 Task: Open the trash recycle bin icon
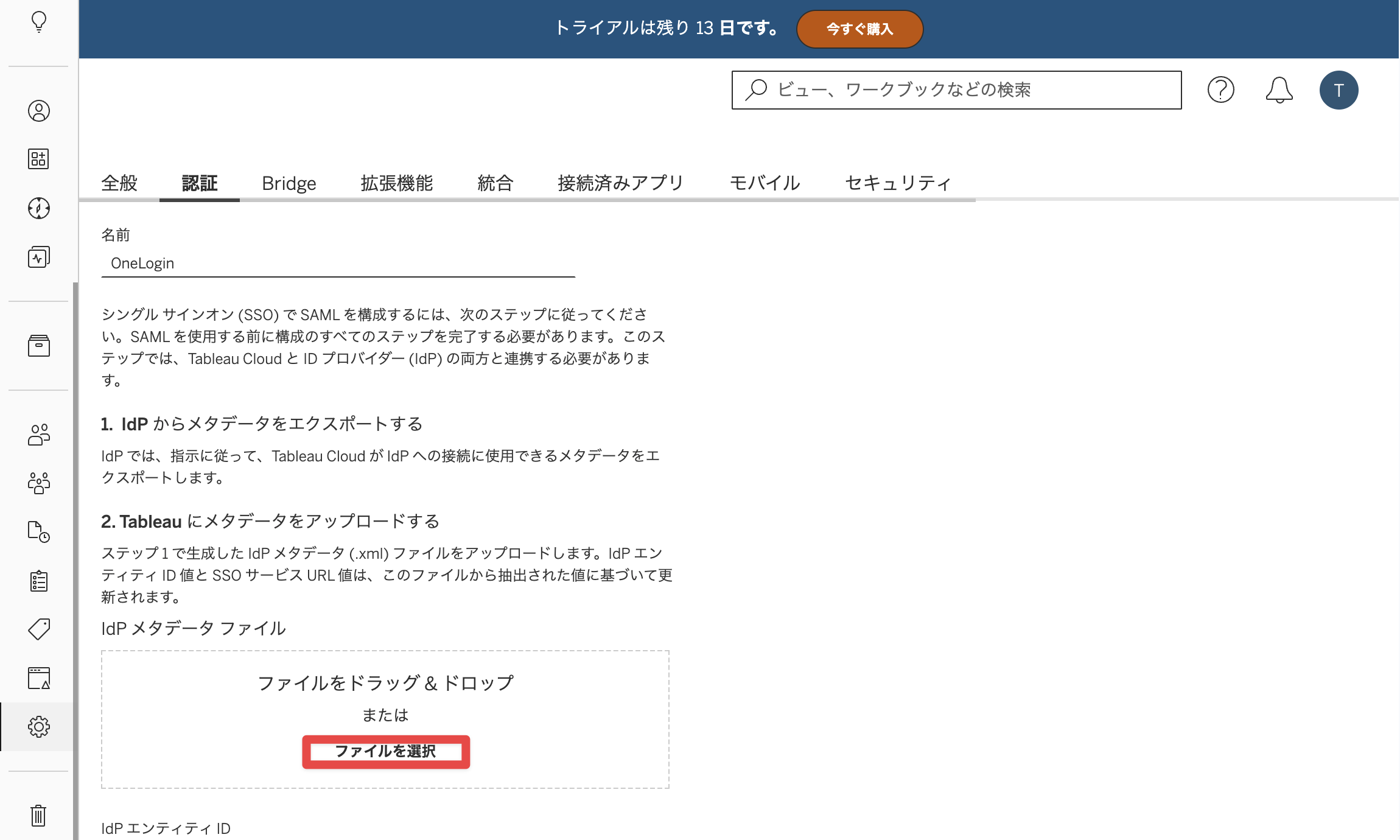[x=39, y=816]
